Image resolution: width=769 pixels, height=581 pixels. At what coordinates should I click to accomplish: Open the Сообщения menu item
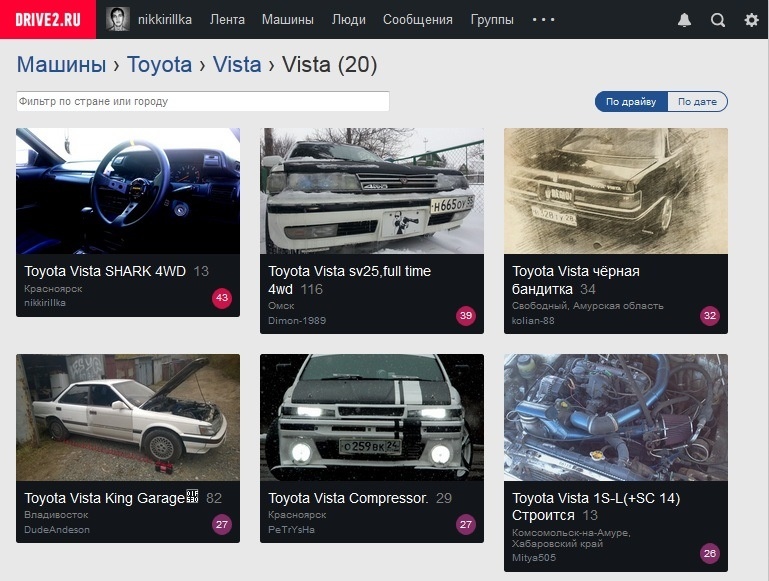[x=417, y=20]
